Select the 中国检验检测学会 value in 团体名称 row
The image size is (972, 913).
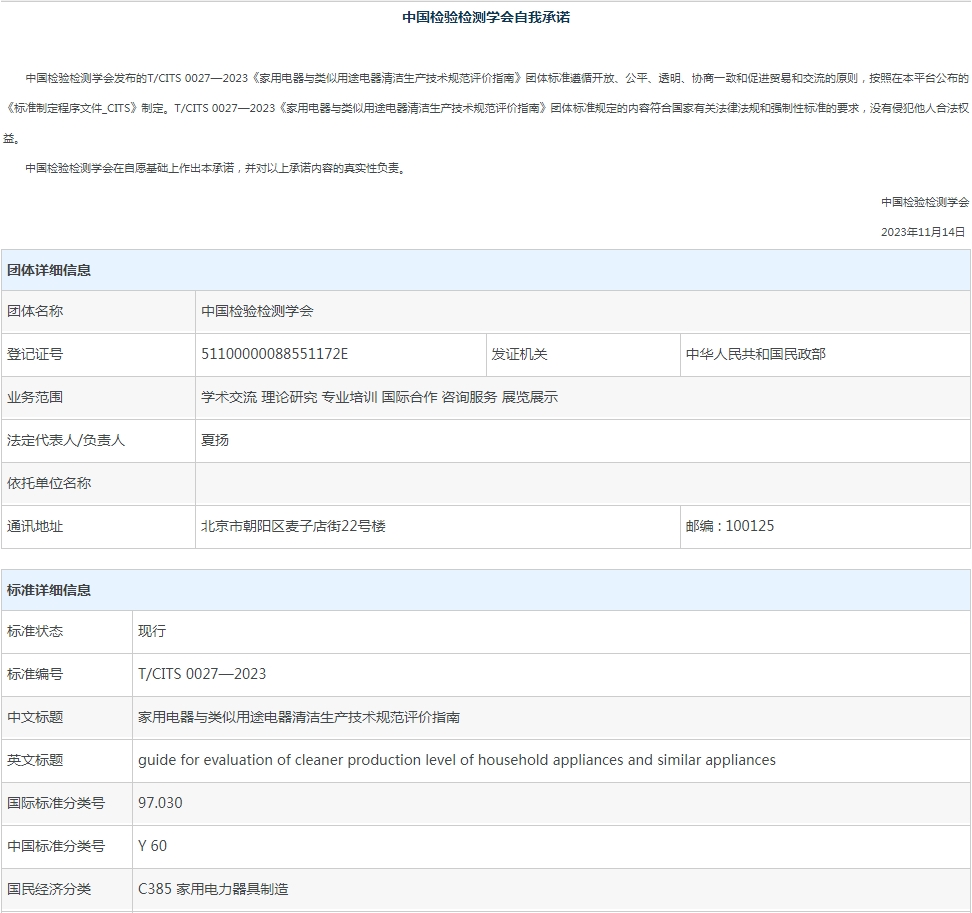[257, 311]
